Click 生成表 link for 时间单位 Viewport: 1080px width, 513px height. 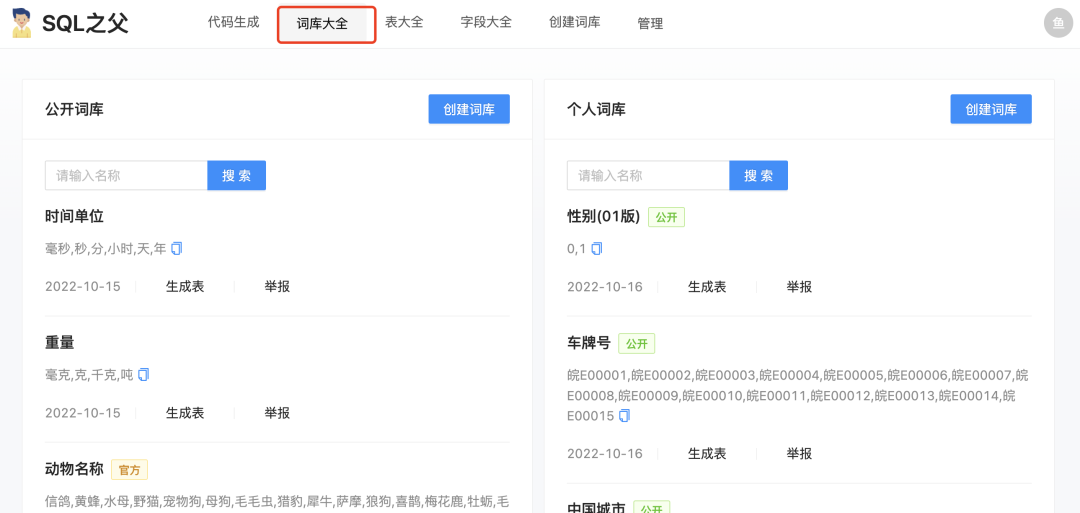click(185, 286)
